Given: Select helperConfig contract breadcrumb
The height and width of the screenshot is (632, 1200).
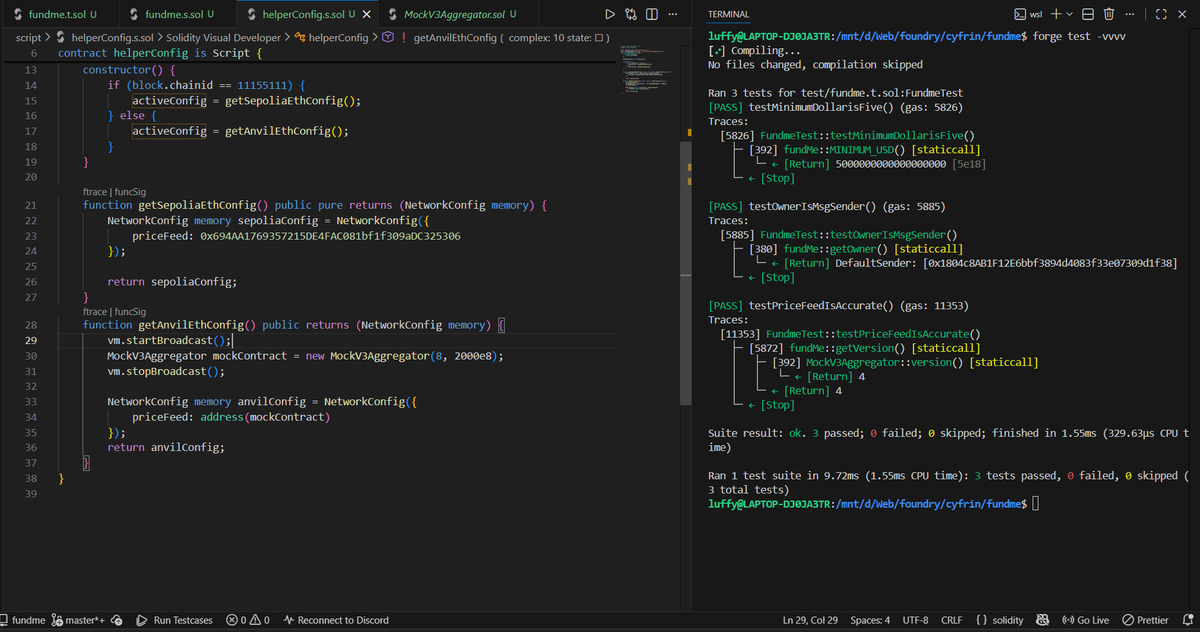Looking at the screenshot, I should pyautogui.click(x=331, y=38).
